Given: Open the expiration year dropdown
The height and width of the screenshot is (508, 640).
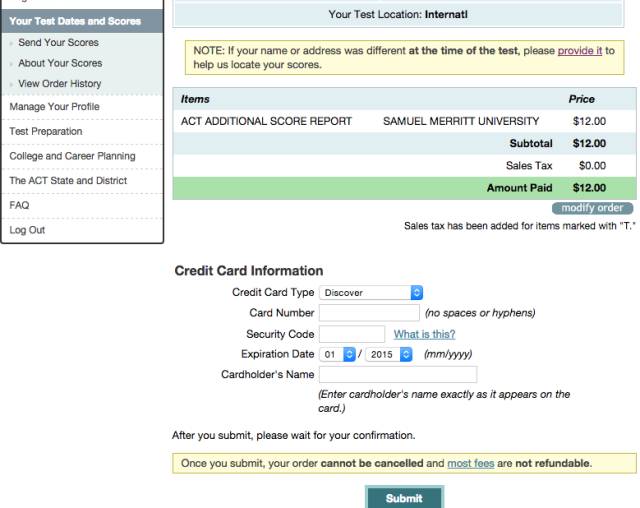Looking at the screenshot, I should point(389,354).
